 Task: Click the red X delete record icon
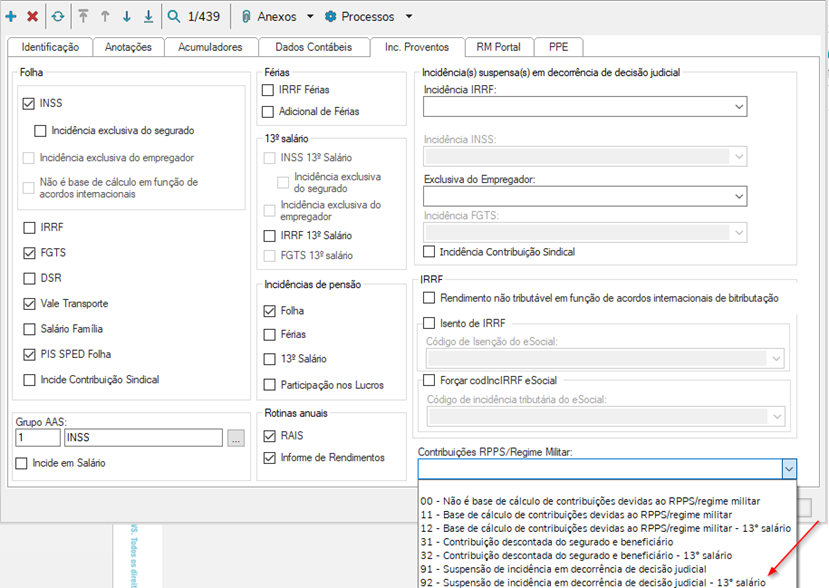[32, 16]
